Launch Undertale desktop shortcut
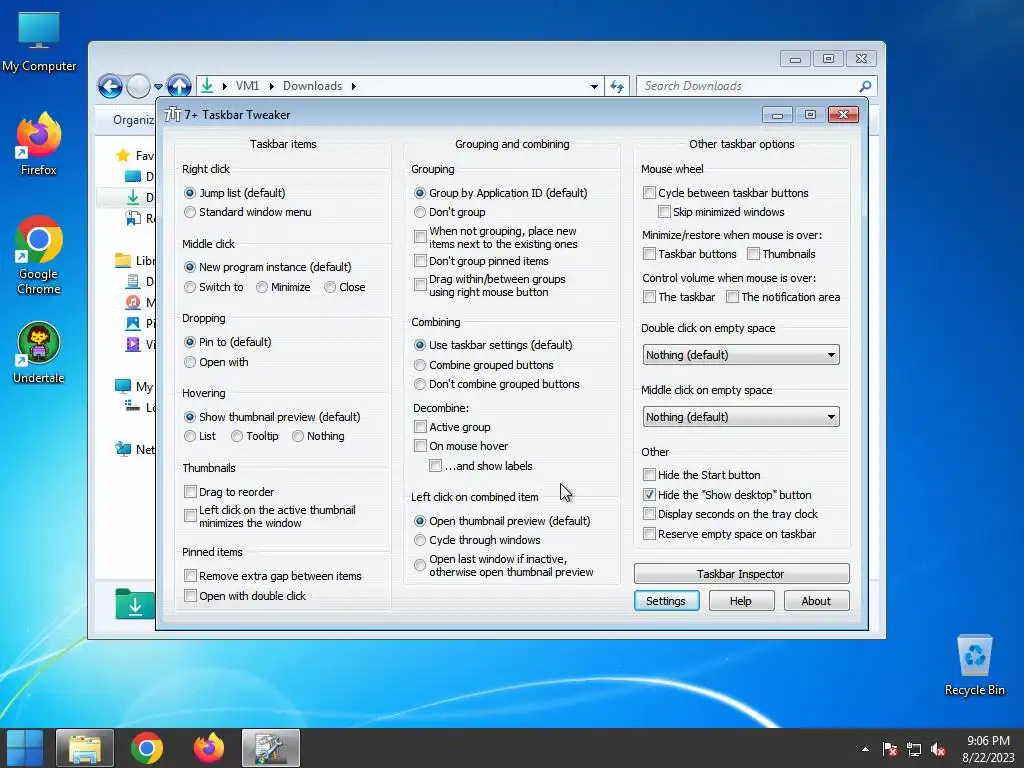This screenshot has width=1024, height=768. pos(39,353)
